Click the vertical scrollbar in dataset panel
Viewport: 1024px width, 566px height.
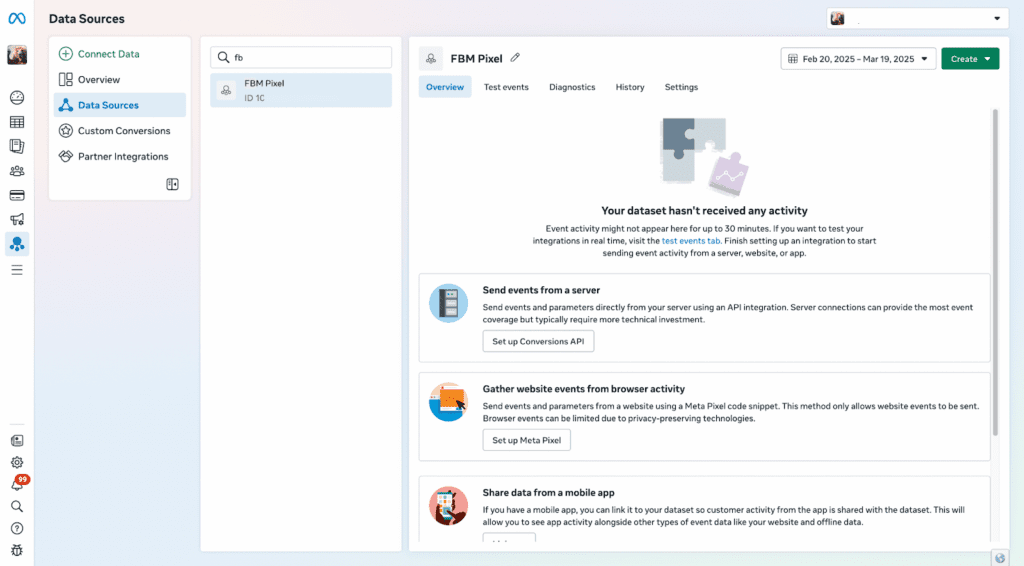(x=995, y=273)
